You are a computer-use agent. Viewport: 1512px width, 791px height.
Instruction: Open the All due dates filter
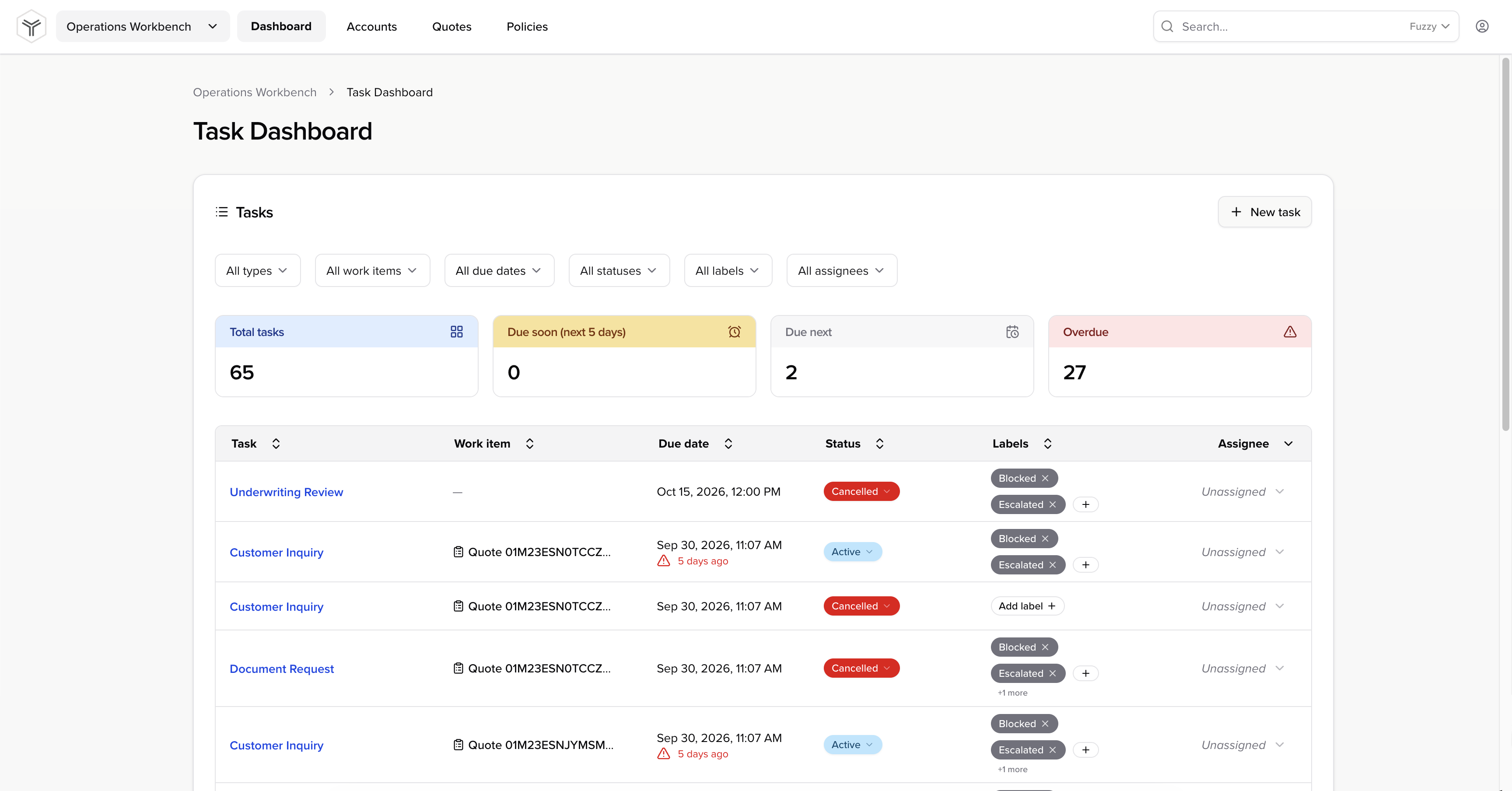(499, 270)
